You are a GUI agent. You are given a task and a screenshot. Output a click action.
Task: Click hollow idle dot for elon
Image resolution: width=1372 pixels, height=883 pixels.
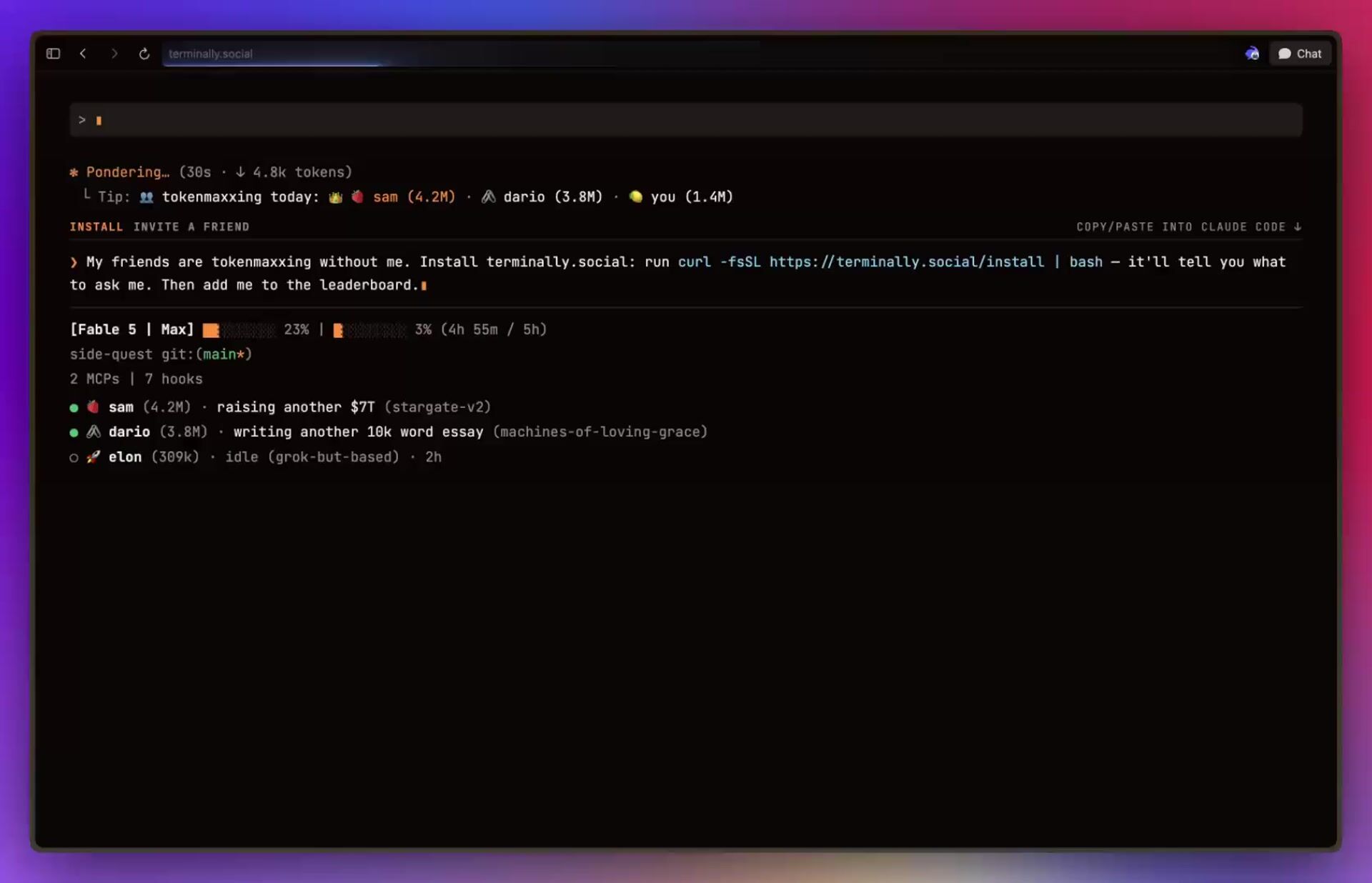[x=74, y=458]
